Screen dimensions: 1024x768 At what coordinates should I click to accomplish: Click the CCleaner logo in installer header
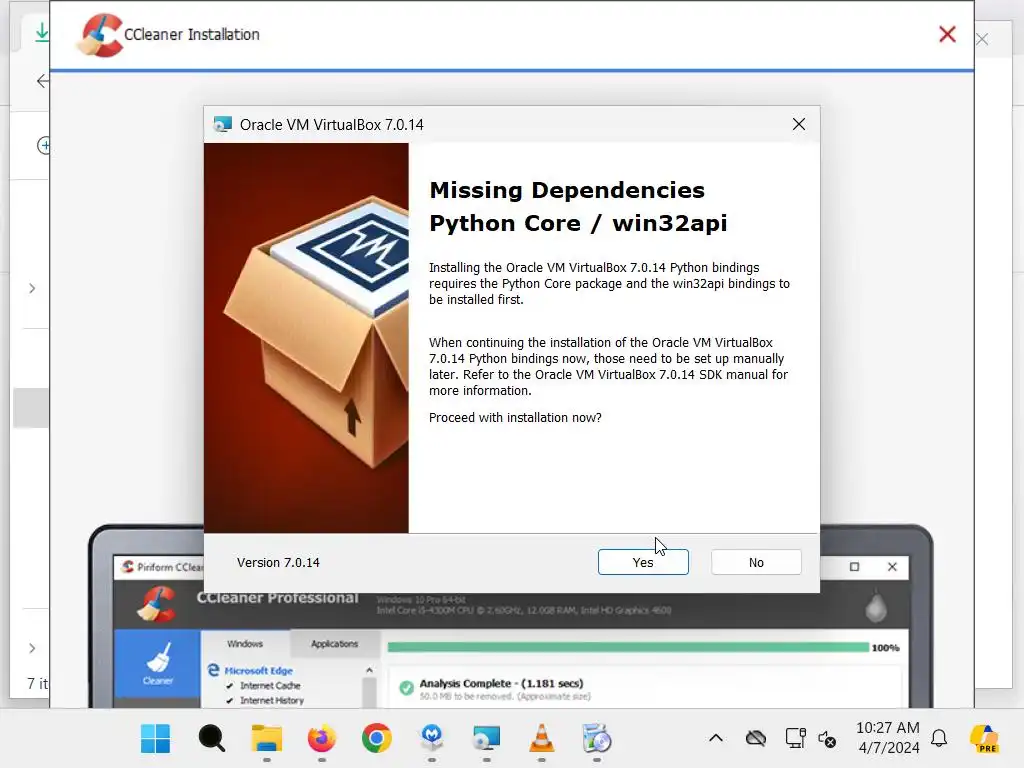[100, 35]
